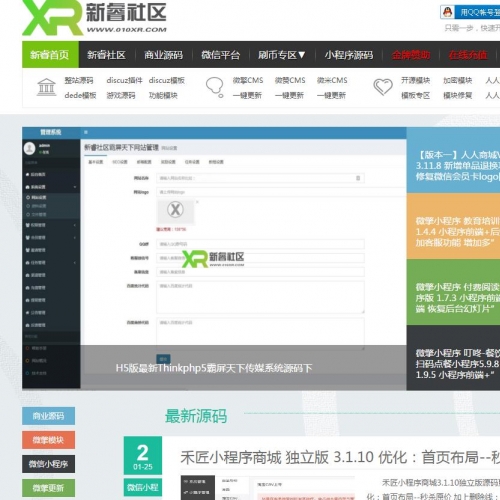Click the 最新源码 section heading

tap(196, 416)
